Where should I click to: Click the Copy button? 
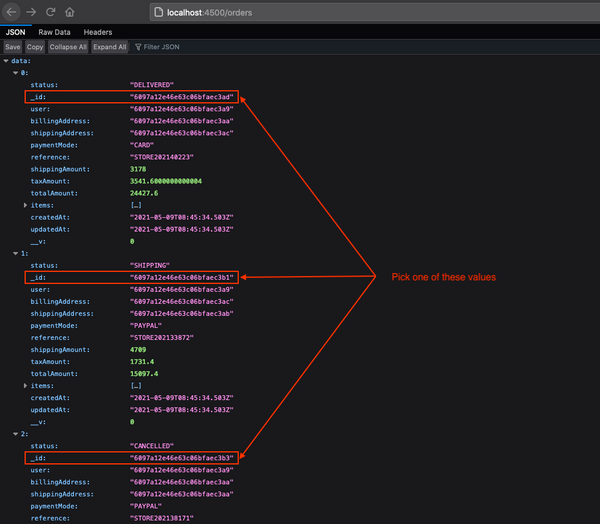click(x=35, y=47)
